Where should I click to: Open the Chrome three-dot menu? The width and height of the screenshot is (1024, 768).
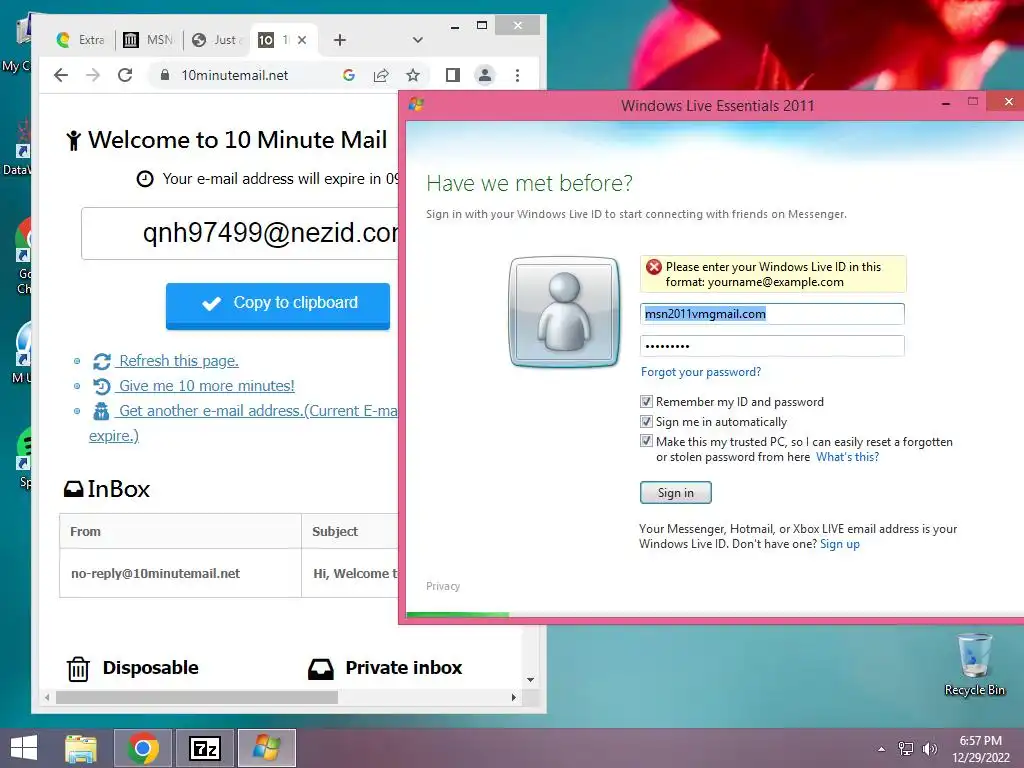coord(517,75)
